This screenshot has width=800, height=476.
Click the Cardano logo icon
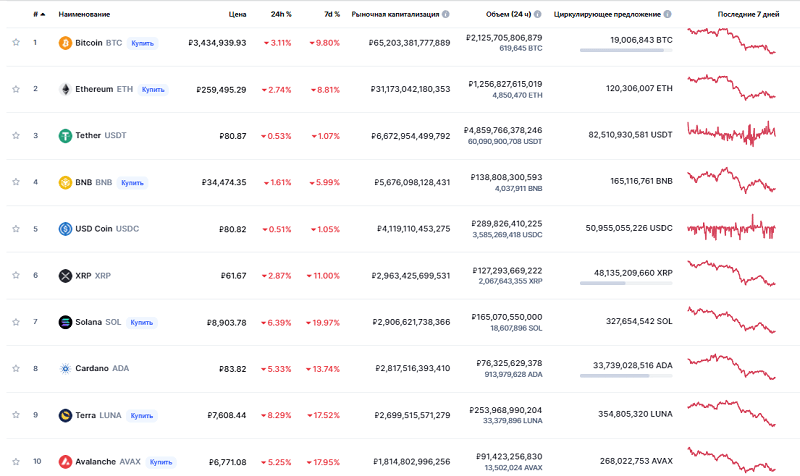click(66, 368)
